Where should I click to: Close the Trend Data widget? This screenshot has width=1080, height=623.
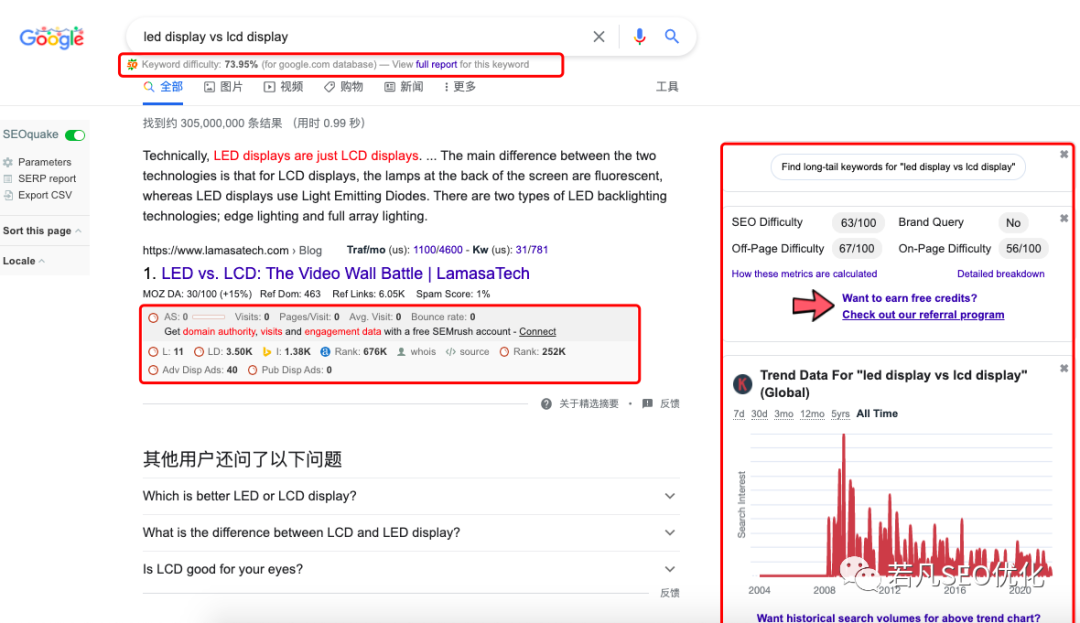[x=1063, y=368]
